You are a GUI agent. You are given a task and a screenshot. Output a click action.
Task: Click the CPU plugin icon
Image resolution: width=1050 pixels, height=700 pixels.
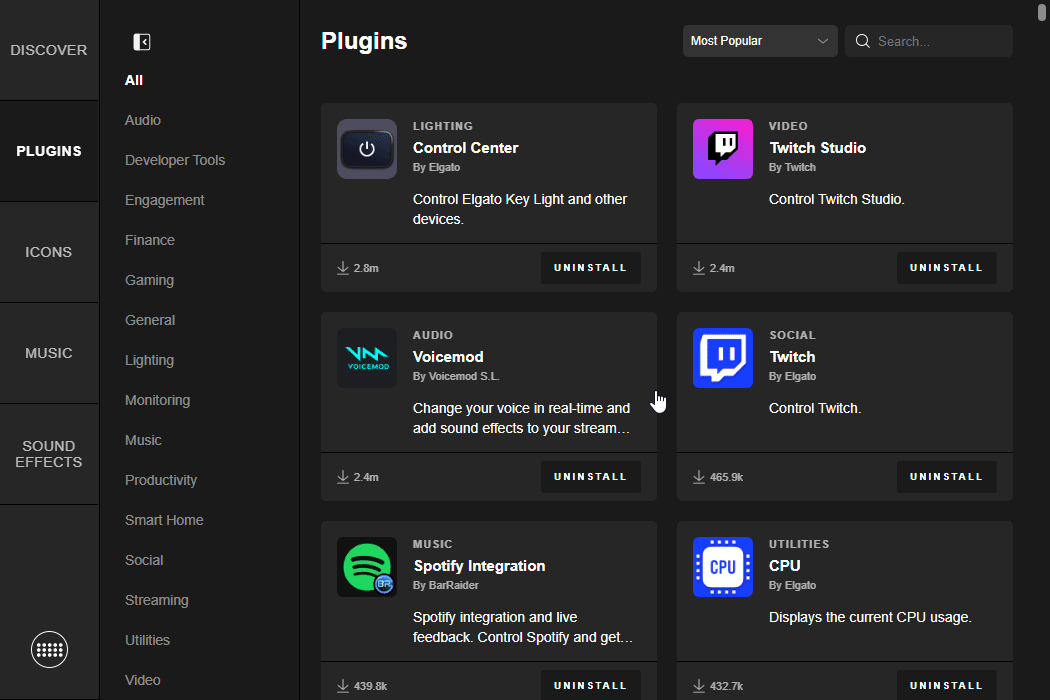coord(723,567)
